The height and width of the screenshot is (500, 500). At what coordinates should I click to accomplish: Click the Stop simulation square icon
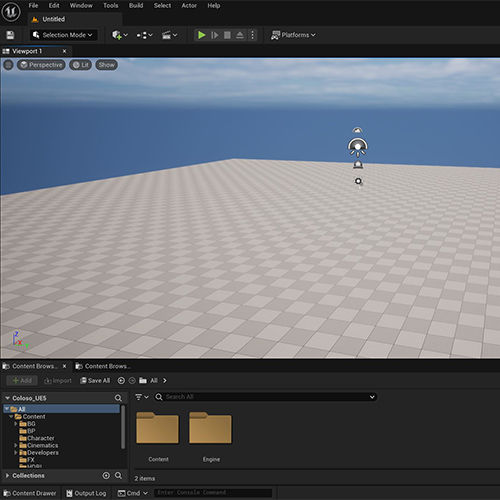pos(227,35)
